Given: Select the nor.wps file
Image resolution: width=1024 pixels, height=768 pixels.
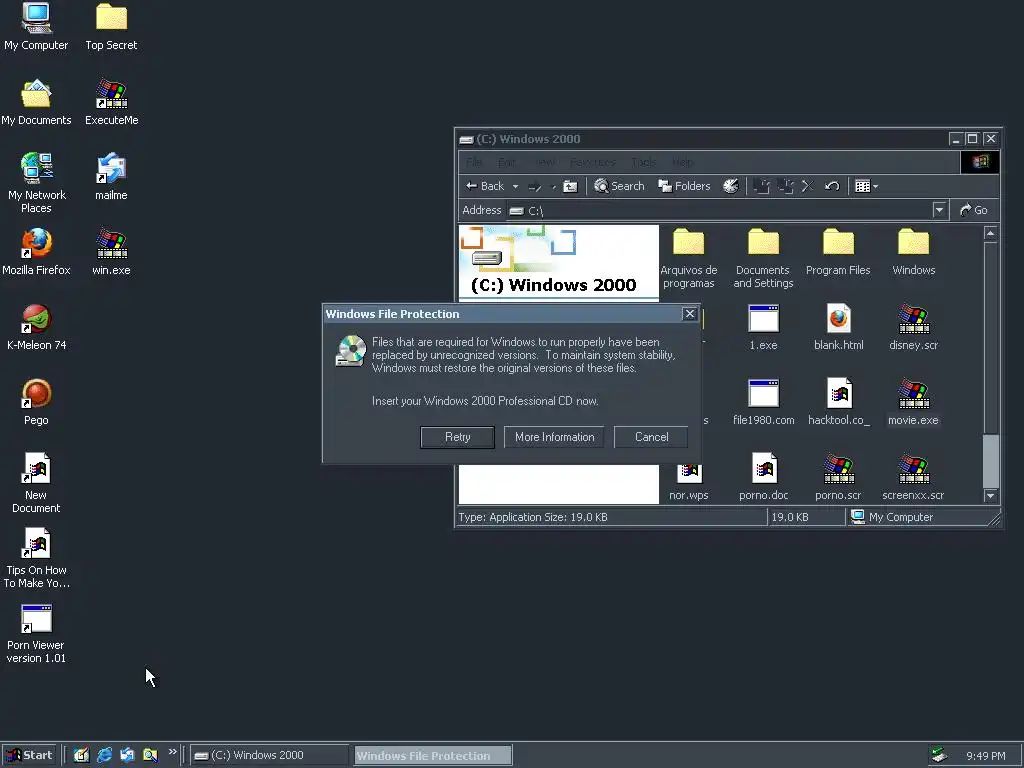Looking at the screenshot, I should [688, 483].
